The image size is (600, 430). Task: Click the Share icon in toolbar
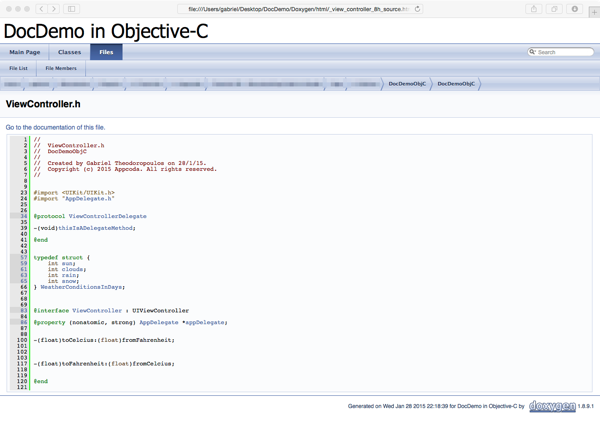pos(534,9)
